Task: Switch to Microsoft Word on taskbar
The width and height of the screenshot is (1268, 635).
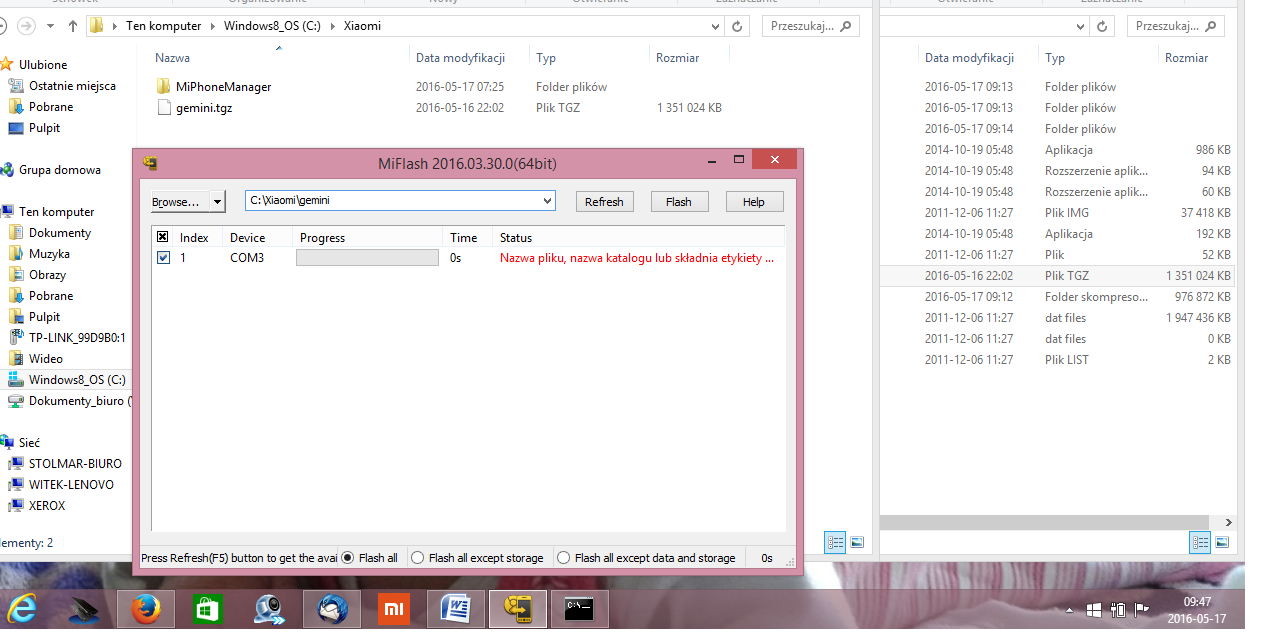Action: pyautogui.click(x=456, y=608)
